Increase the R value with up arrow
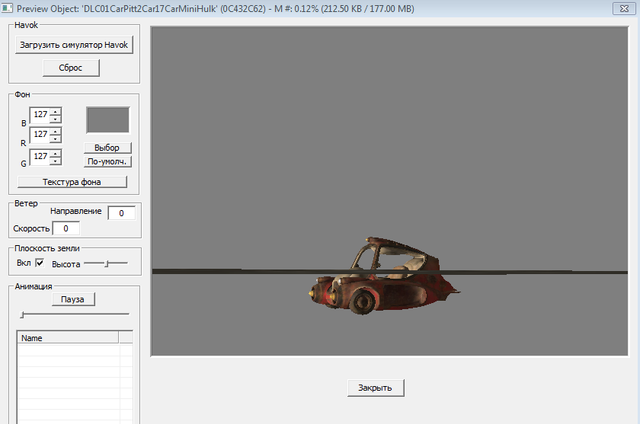Screen dimensions: 640x424 (x=56, y=131)
